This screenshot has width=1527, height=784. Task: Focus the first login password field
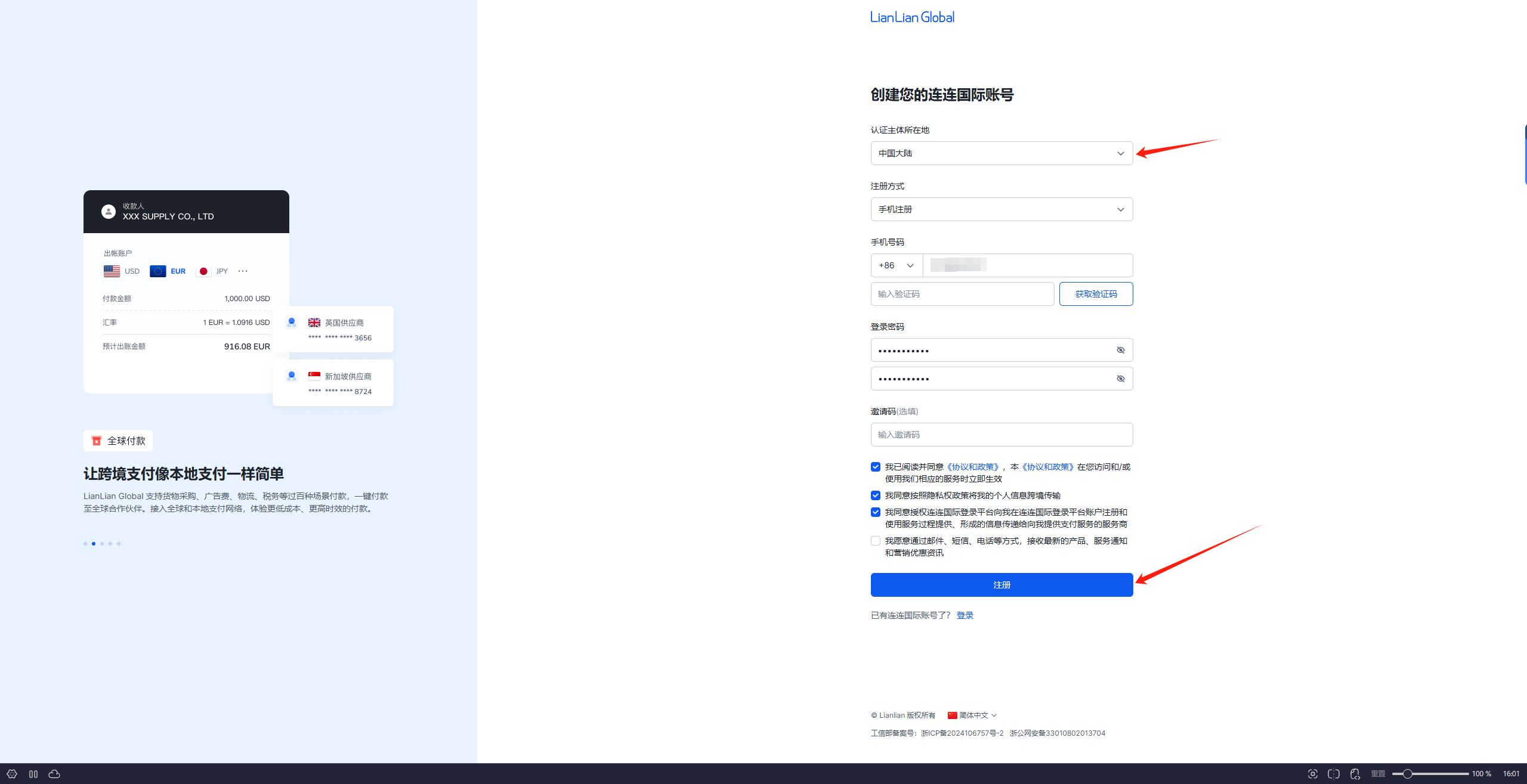tap(1001, 350)
